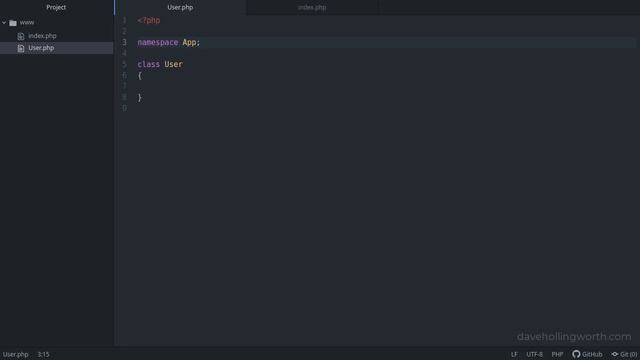
Task: Select the www folder name
Action: (27, 23)
